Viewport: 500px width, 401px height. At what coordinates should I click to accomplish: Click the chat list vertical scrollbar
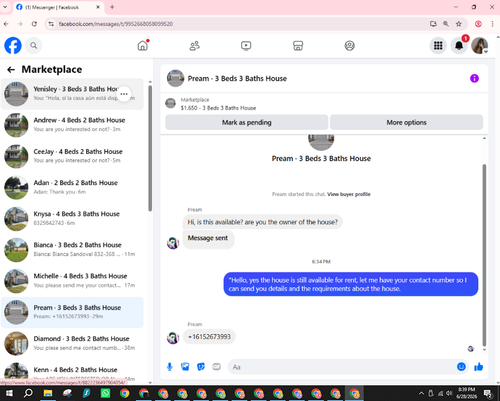tap(150, 148)
